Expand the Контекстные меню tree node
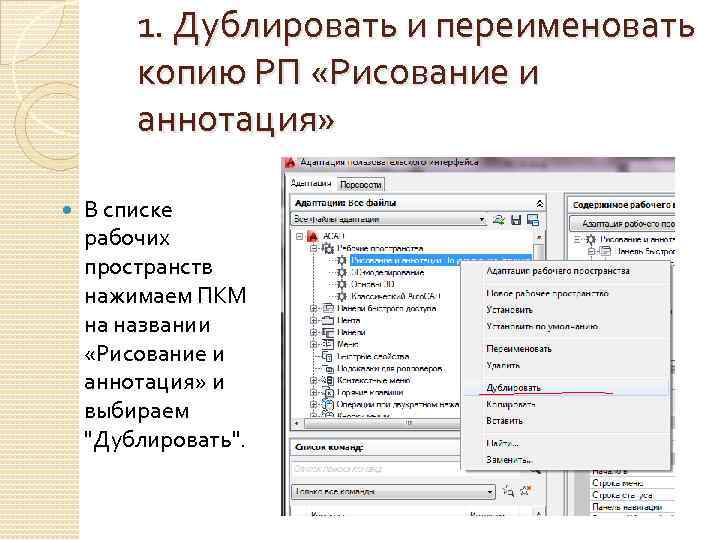The width and height of the screenshot is (720, 540). tap(314, 380)
